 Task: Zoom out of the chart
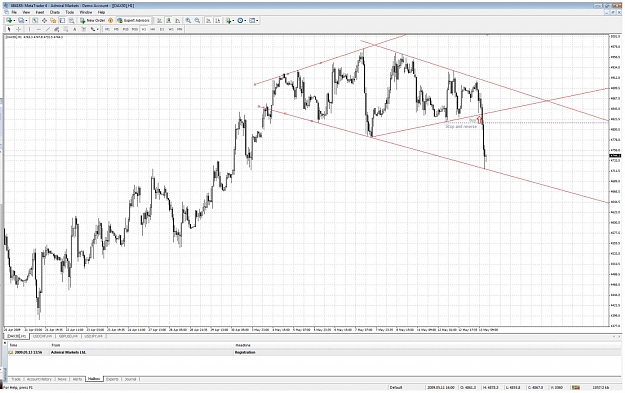197,20
